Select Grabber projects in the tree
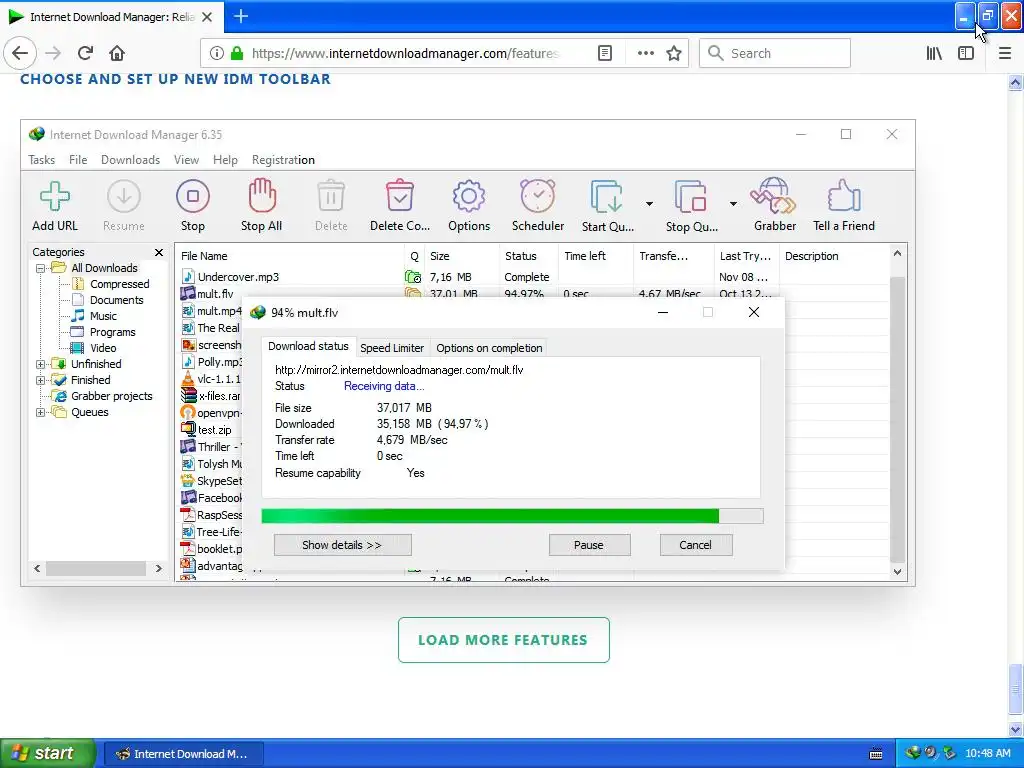Image resolution: width=1024 pixels, height=768 pixels. pos(112,396)
